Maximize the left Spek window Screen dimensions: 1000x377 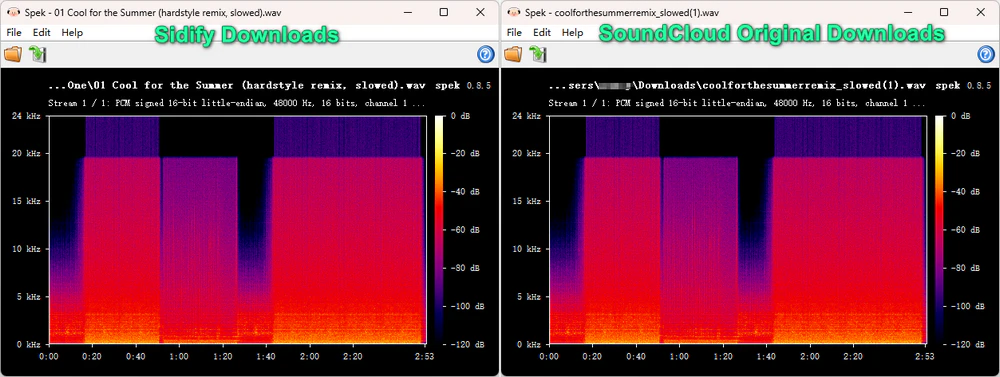click(x=444, y=12)
